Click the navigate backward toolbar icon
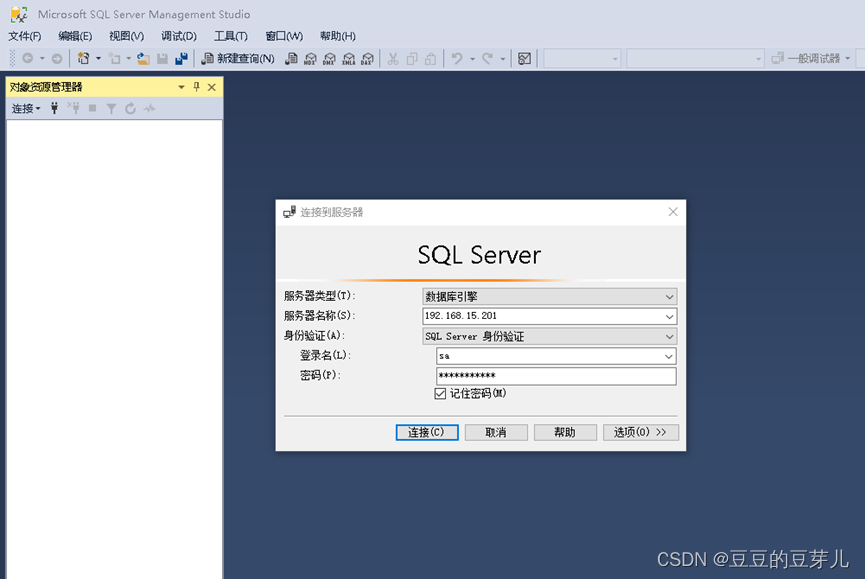Viewport: 865px width, 579px height. coord(28,58)
